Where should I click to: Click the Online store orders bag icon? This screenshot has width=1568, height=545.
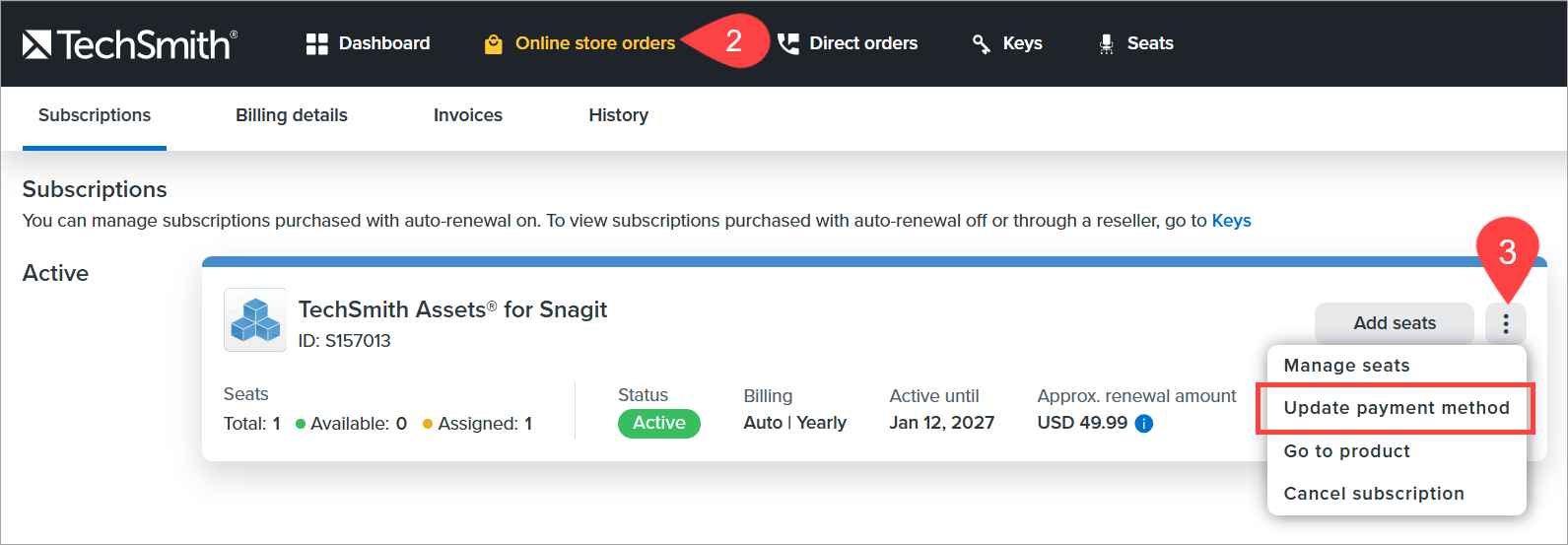(x=494, y=44)
